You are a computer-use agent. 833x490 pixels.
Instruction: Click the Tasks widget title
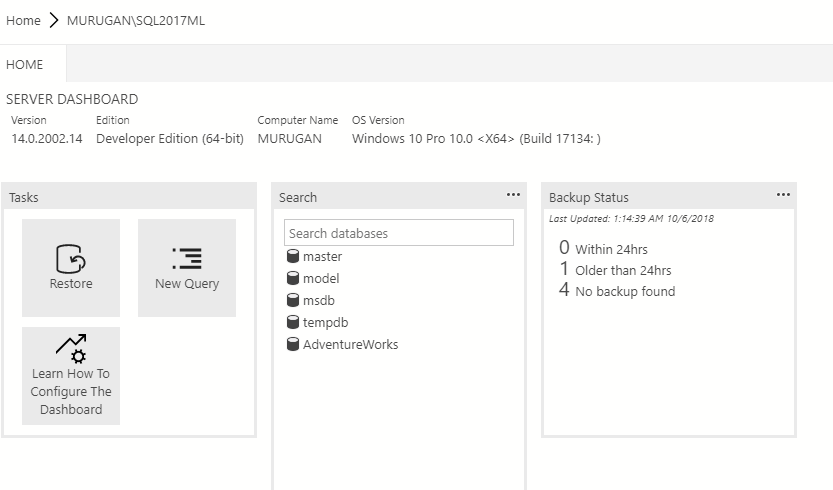point(24,198)
